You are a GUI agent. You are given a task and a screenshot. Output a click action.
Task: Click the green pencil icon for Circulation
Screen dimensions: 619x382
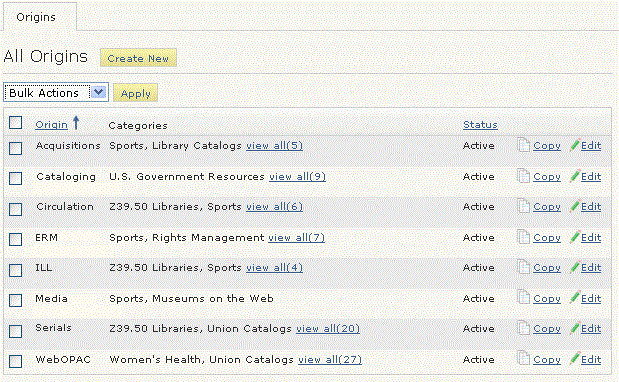click(574, 206)
